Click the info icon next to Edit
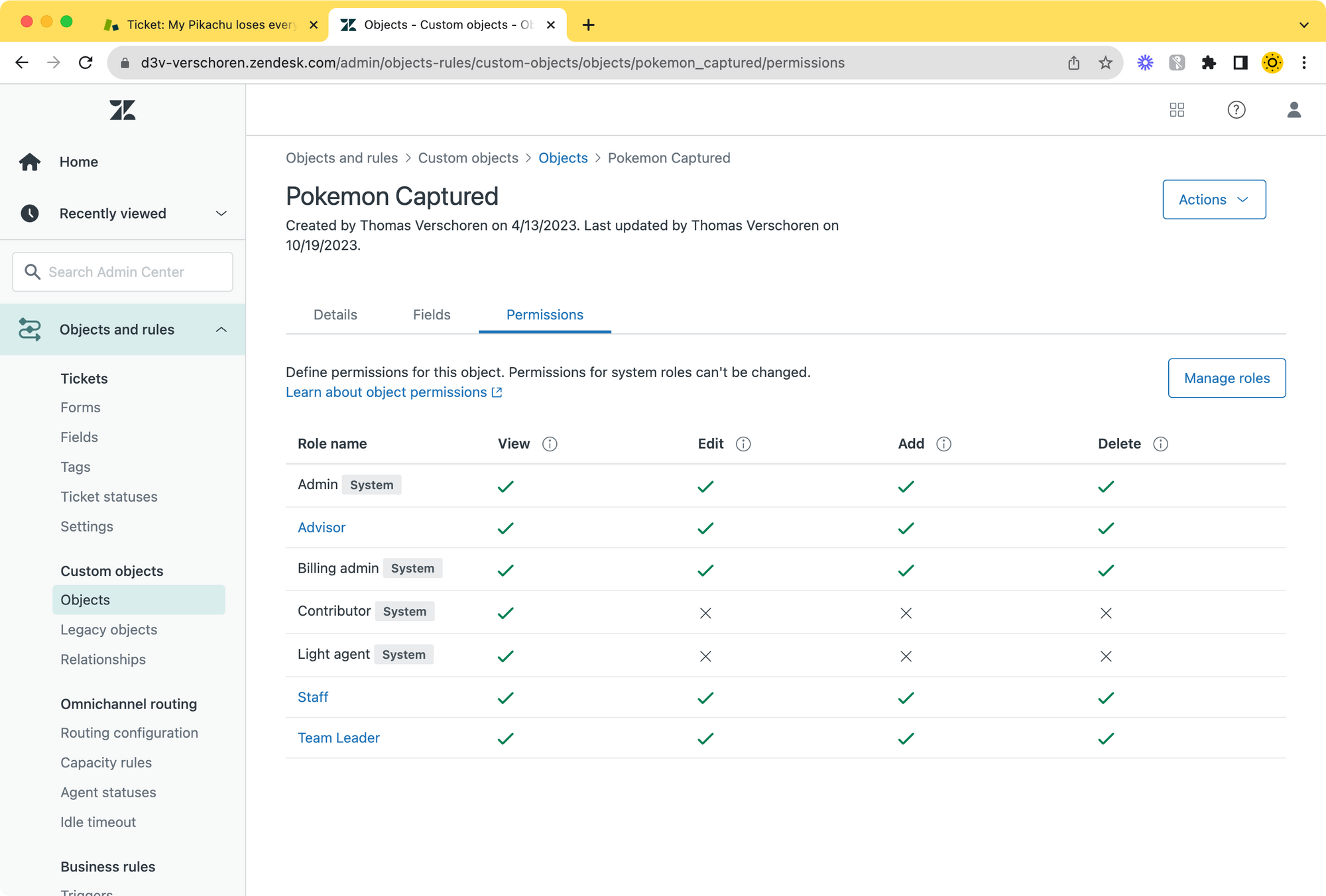This screenshot has height=896, width=1326. (x=743, y=444)
